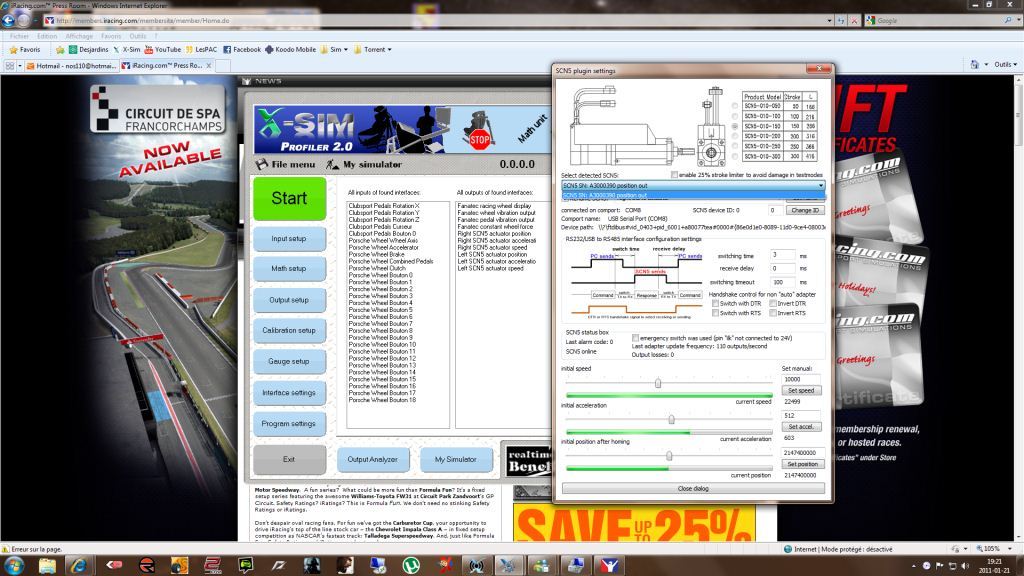This screenshot has width=1024, height=576.
Task: Choose the highlighted SCN5 SN: A3000390 list entry
Action: (x=693, y=195)
